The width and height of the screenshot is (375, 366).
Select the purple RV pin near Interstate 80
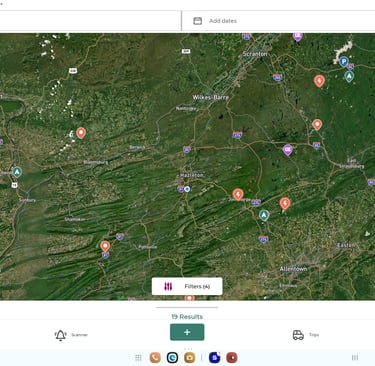tap(288, 150)
